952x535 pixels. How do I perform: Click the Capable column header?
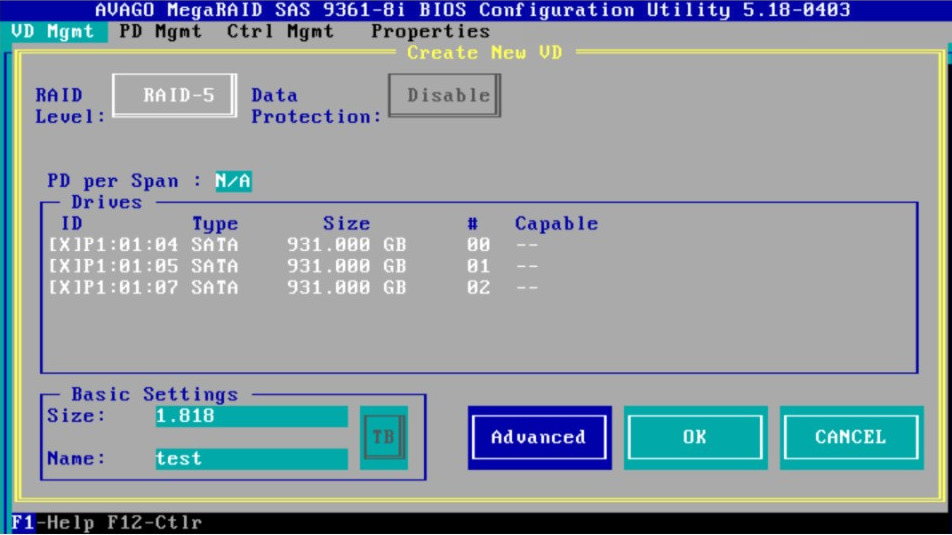[x=556, y=224]
